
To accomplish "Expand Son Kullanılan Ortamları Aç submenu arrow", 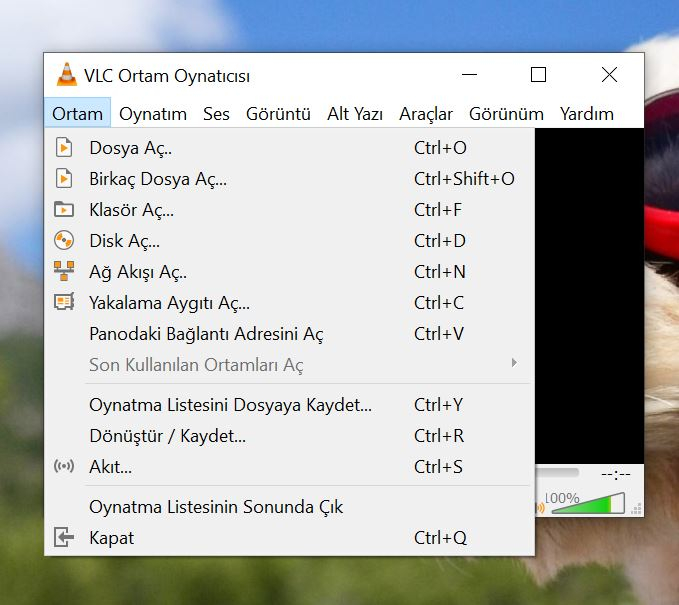I will pos(515,363).
